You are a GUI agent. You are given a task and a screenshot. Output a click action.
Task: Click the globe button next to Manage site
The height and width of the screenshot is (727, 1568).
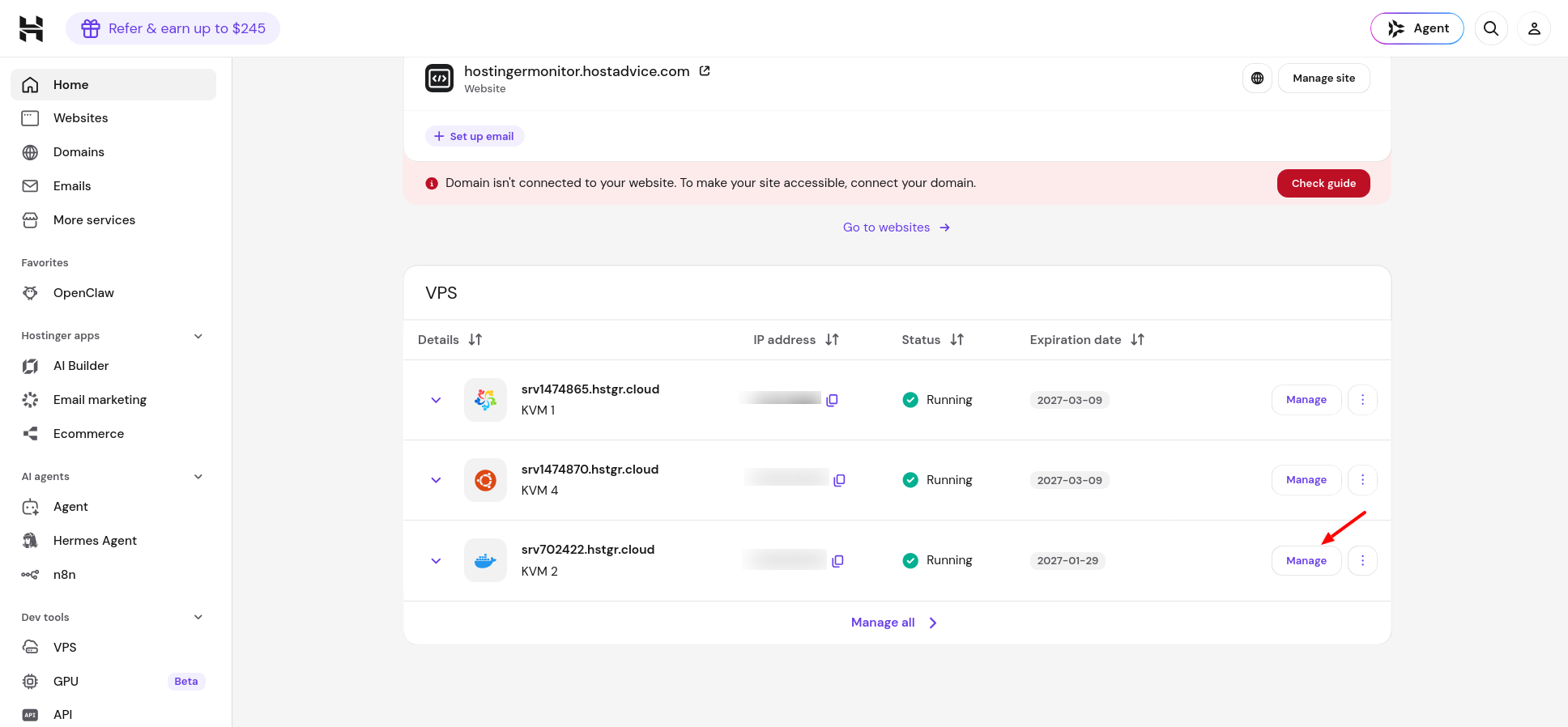tap(1257, 79)
